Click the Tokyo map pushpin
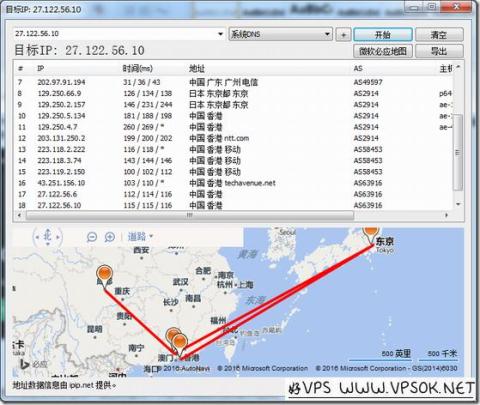Image resolution: width=480 pixels, height=405 pixels. (x=371, y=234)
